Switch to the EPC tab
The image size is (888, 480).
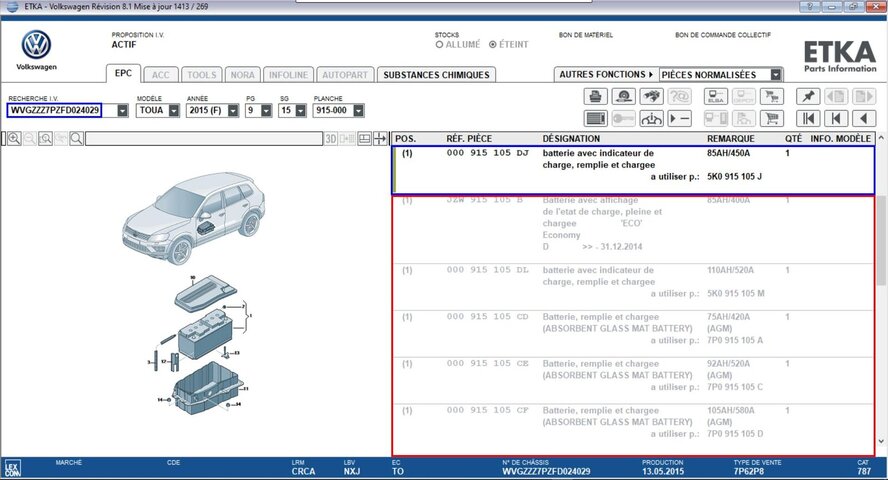point(123,74)
